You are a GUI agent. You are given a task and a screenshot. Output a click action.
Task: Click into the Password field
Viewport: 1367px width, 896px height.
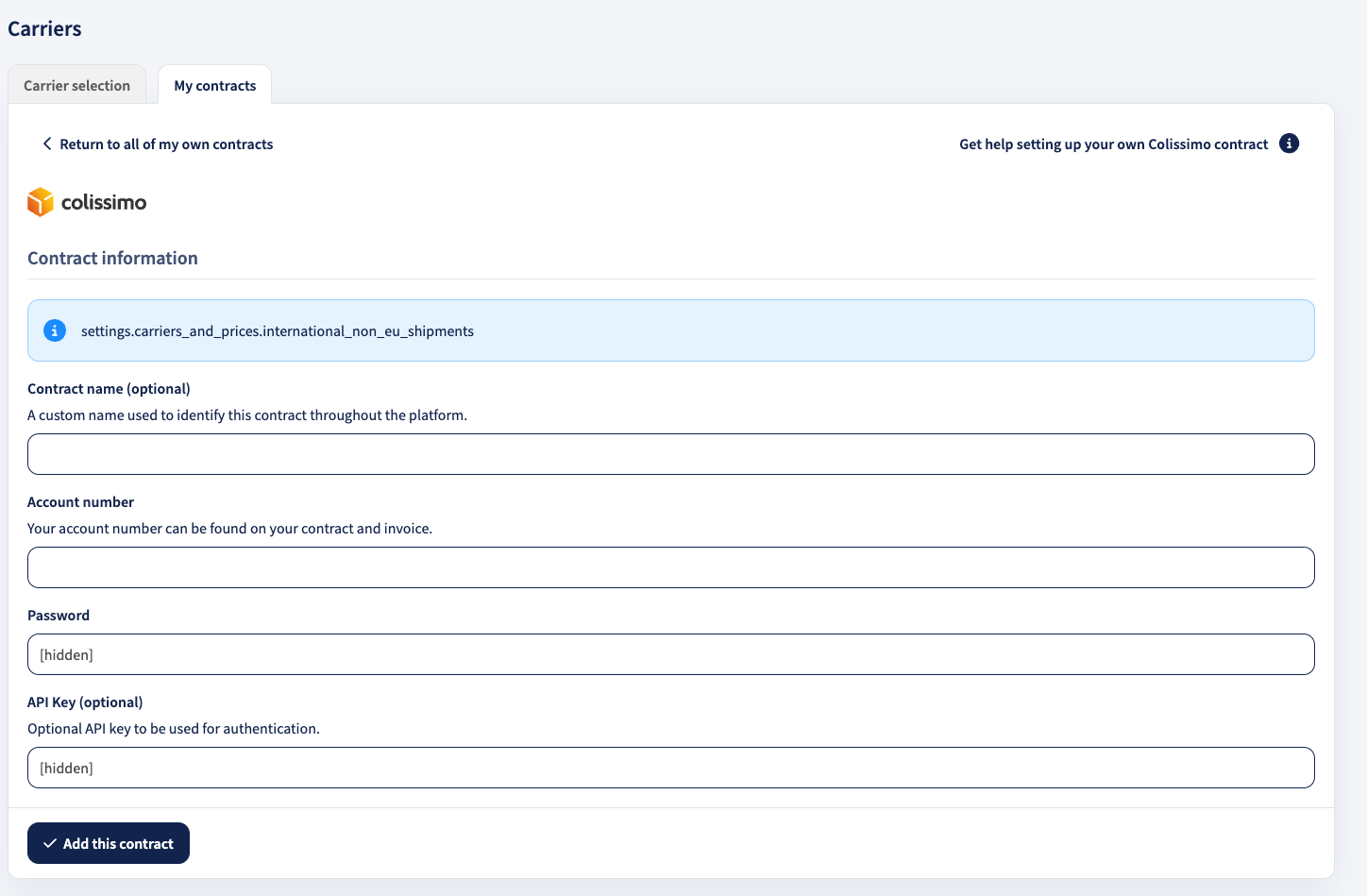tap(671, 654)
